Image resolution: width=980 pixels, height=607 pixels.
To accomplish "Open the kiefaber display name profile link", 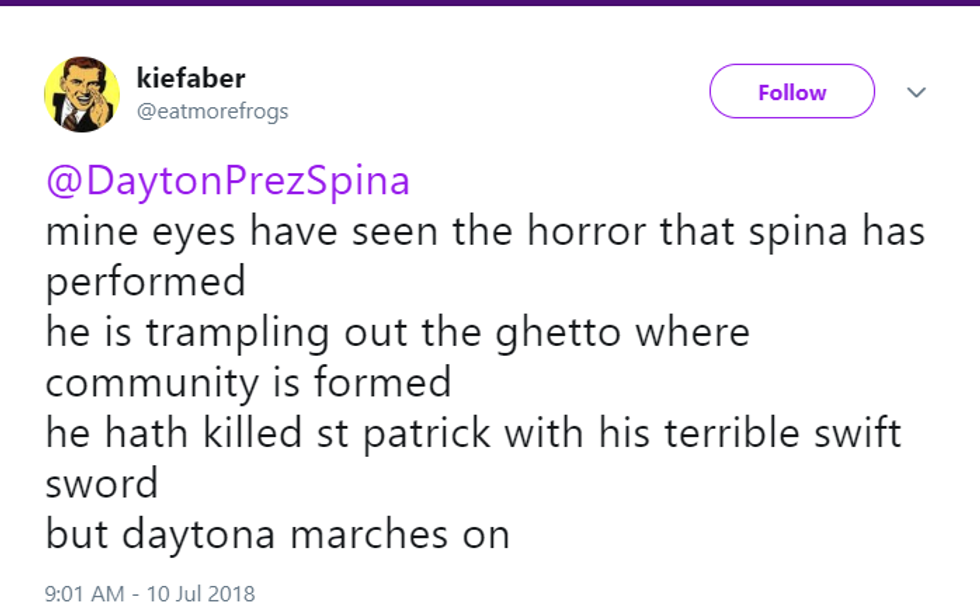I will tap(190, 78).
